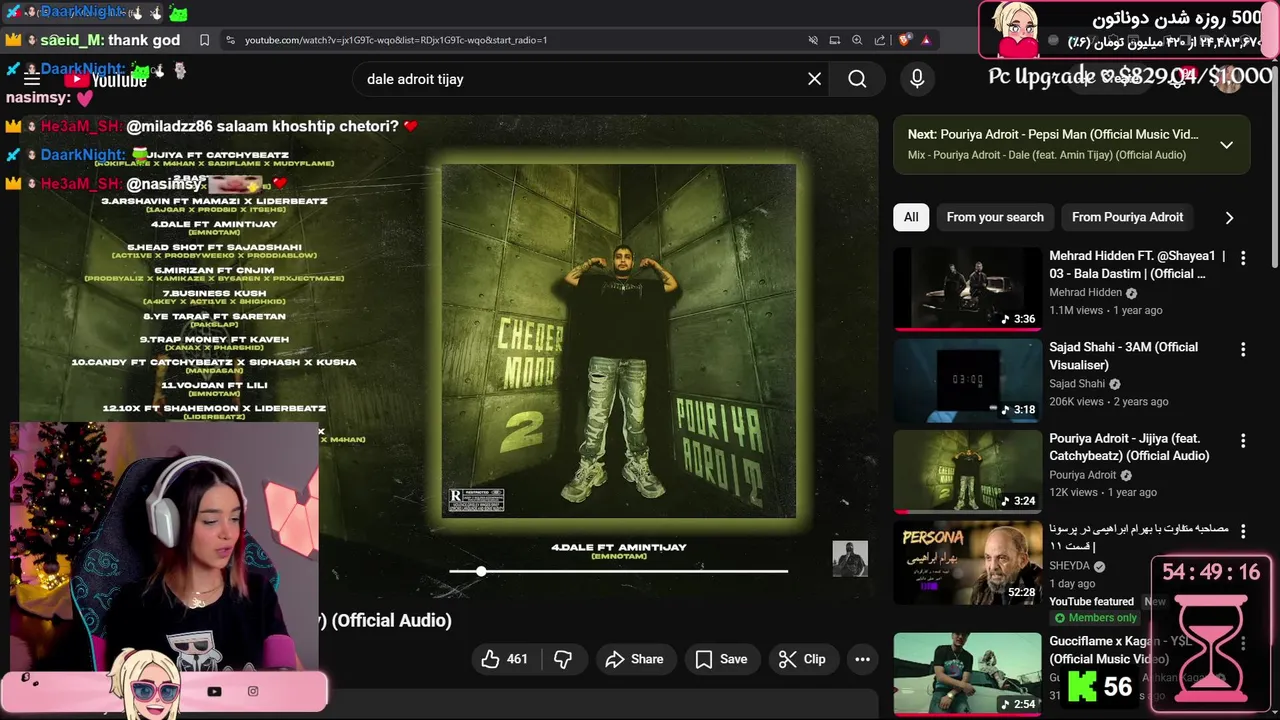
Task: Open Pouriya Adroit channel under Jijiya
Action: pyautogui.click(x=1082, y=475)
